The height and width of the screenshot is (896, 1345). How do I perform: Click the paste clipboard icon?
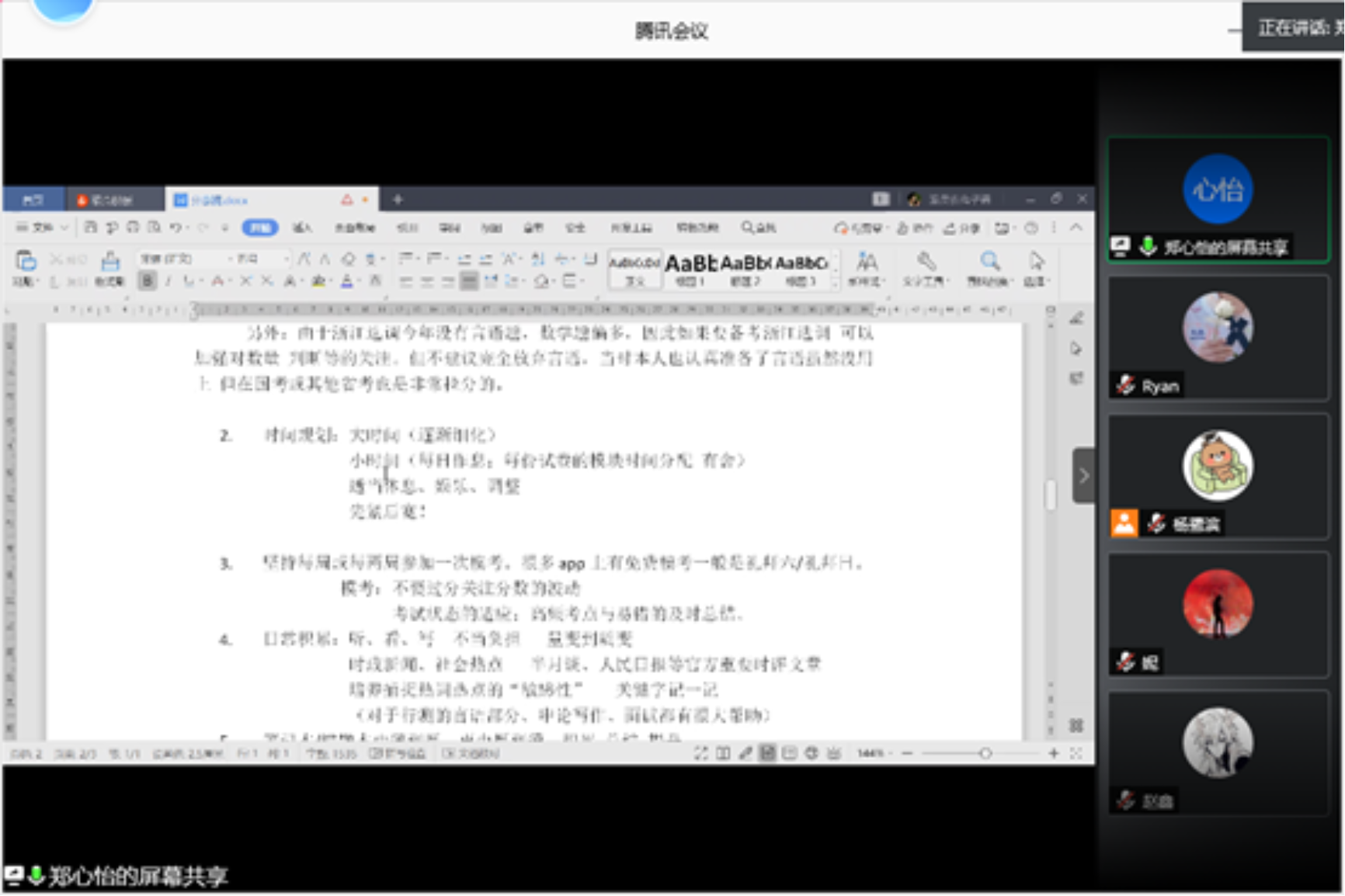(26, 261)
